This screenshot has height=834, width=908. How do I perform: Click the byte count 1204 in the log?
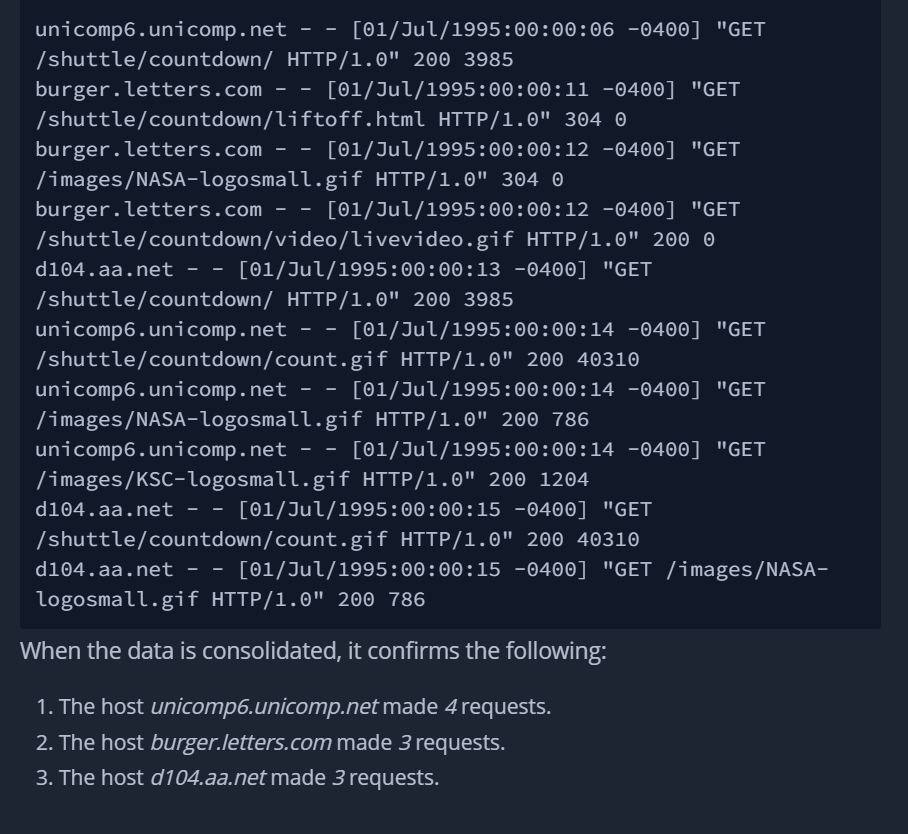(563, 480)
